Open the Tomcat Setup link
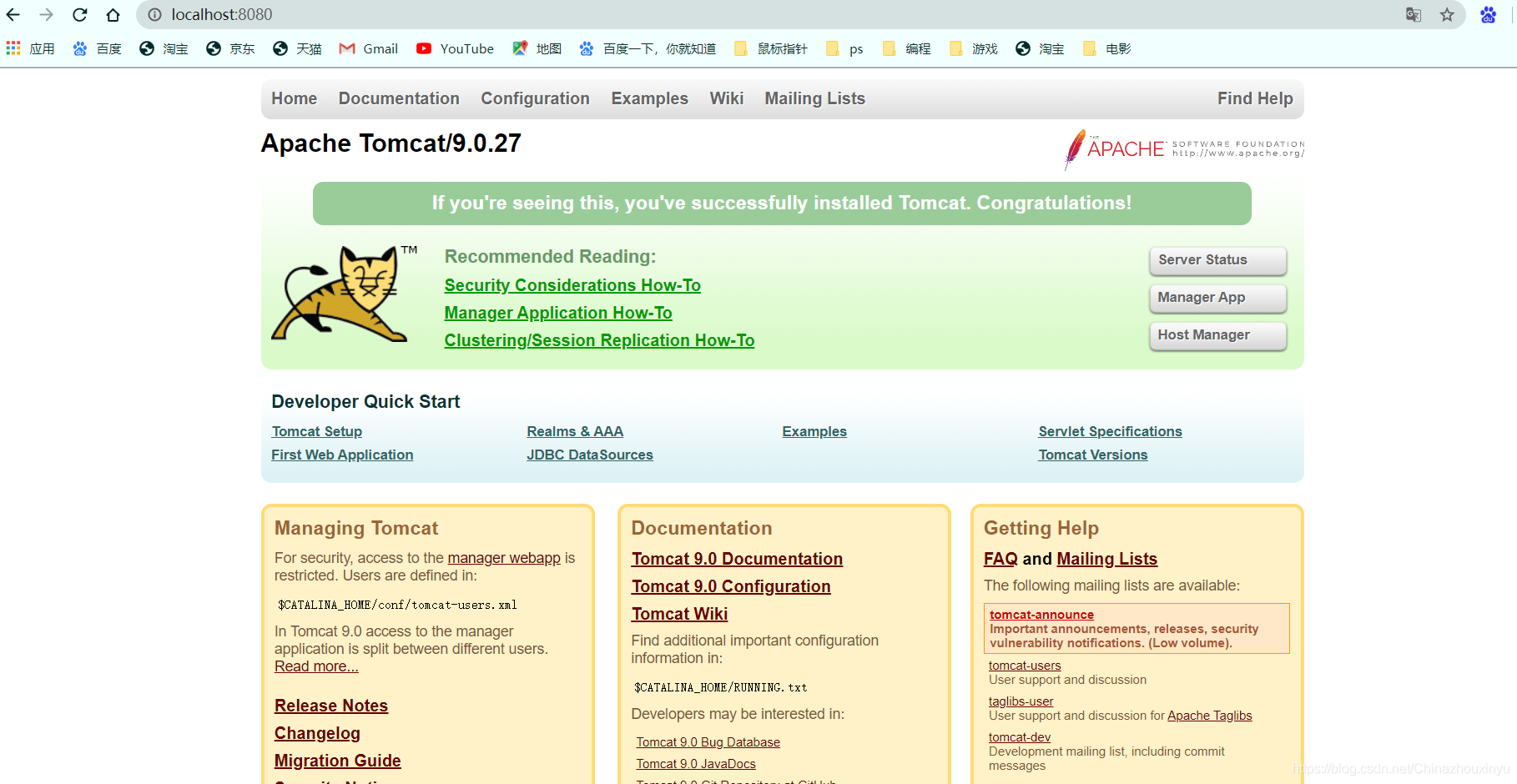Image resolution: width=1517 pixels, height=784 pixels. click(x=317, y=431)
